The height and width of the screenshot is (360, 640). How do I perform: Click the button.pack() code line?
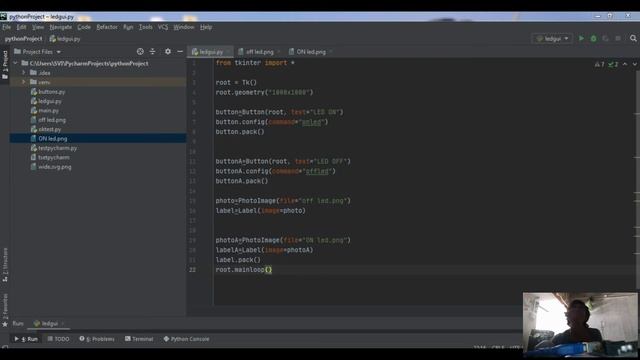point(240,132)
